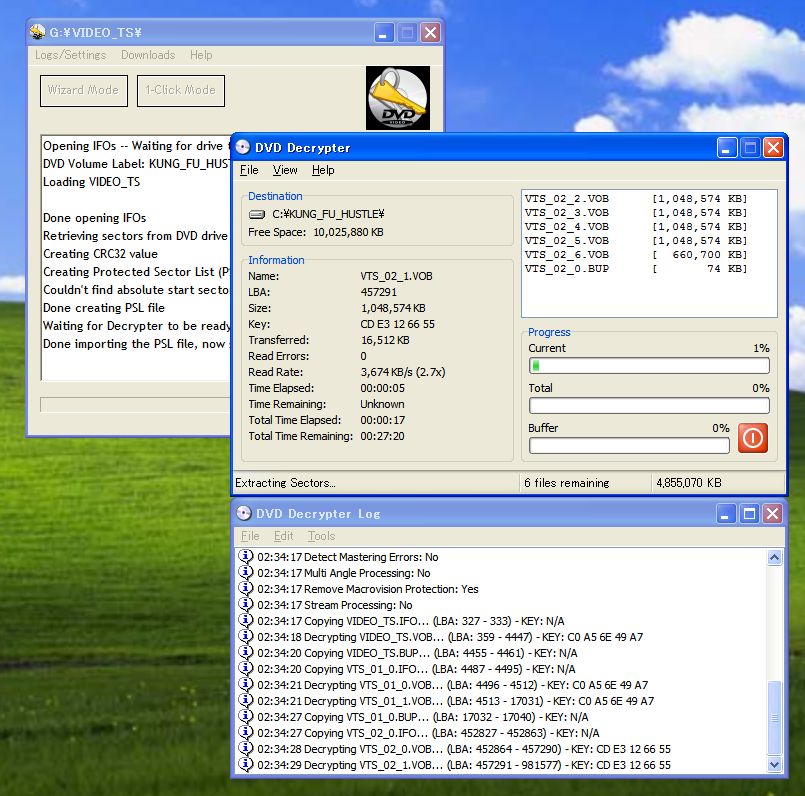Click the destination drive icon beside C:¥KUNG_FU_HUSTLE¥

pos(257,214)
